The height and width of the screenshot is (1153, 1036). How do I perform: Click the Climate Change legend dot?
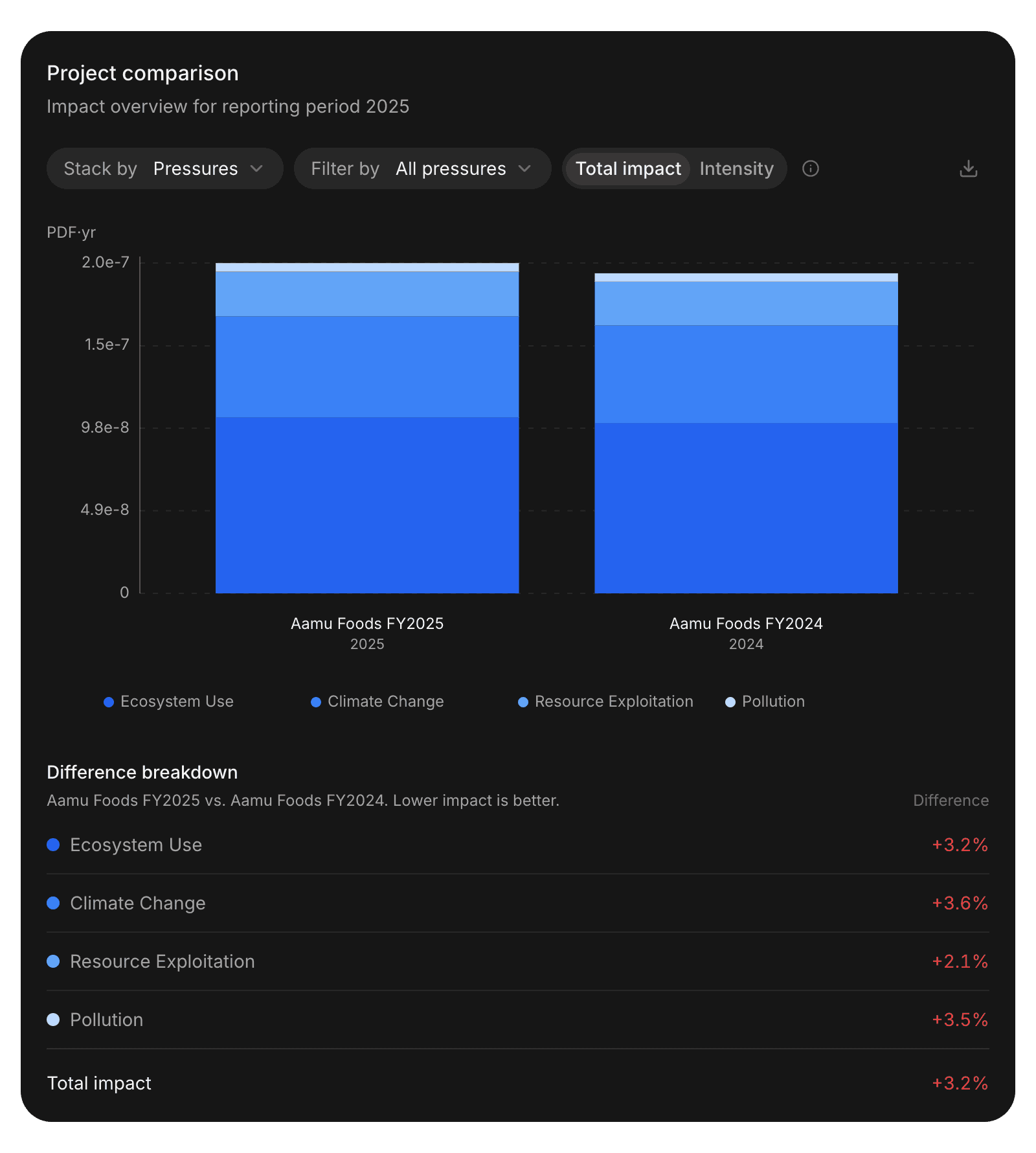coord(316,702)
